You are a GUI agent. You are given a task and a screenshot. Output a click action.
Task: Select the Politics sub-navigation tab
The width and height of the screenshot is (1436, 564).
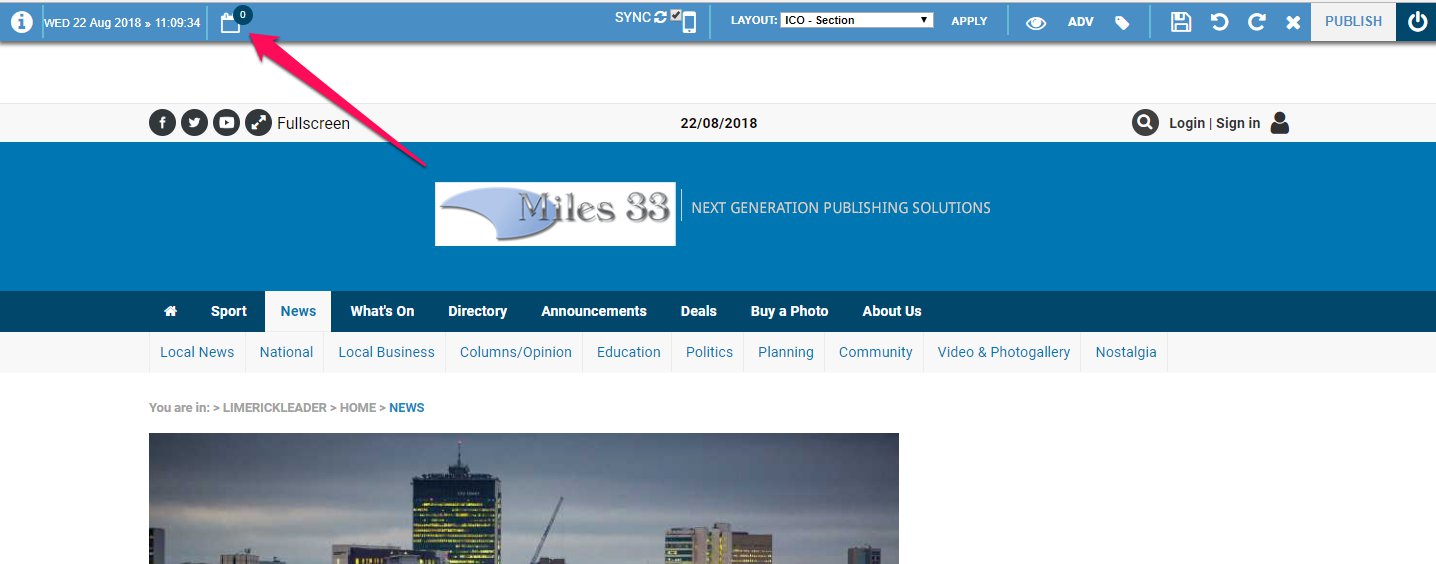point(709,352)
